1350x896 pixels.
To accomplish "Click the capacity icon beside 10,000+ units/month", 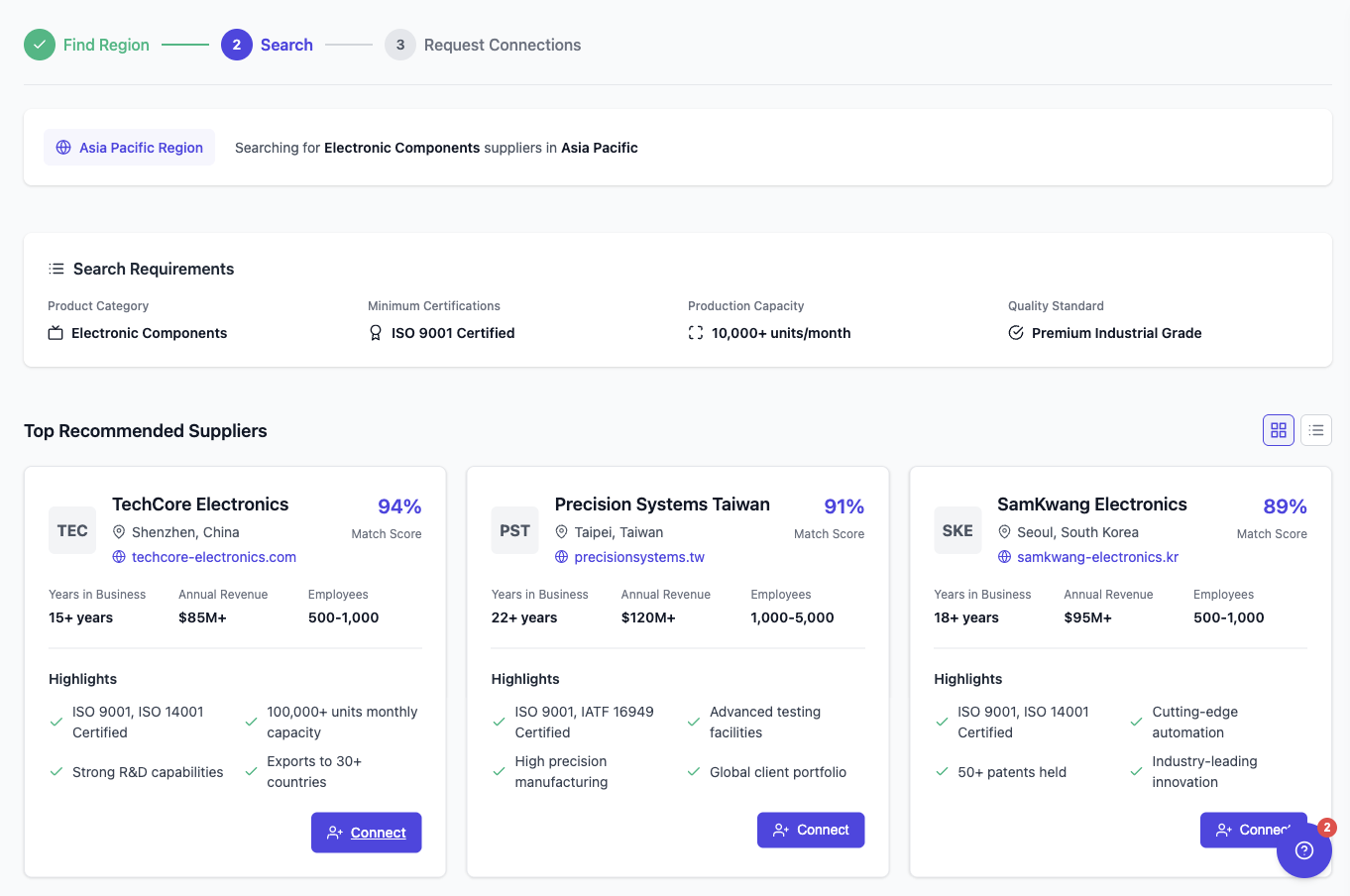I will [695, 333].
